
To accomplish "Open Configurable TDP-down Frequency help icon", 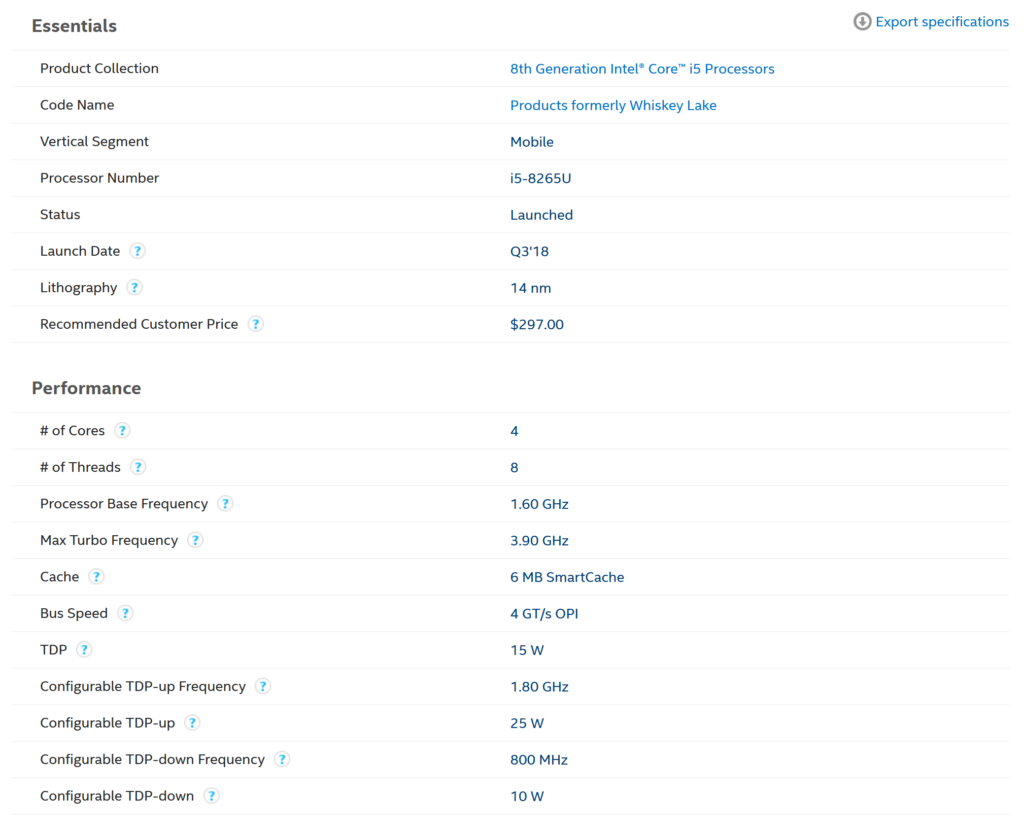I will pyautogui.click(x=282, y=759).
